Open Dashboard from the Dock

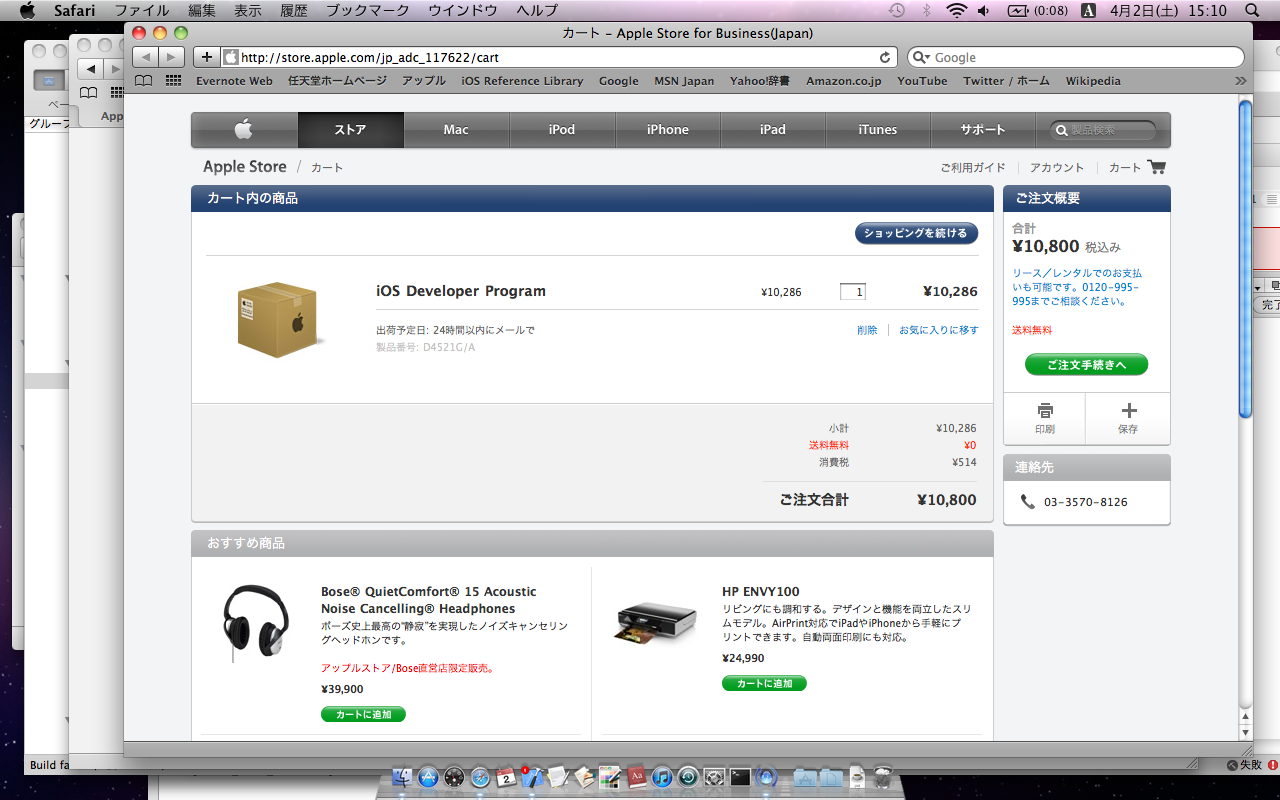[x=455, y=777]
